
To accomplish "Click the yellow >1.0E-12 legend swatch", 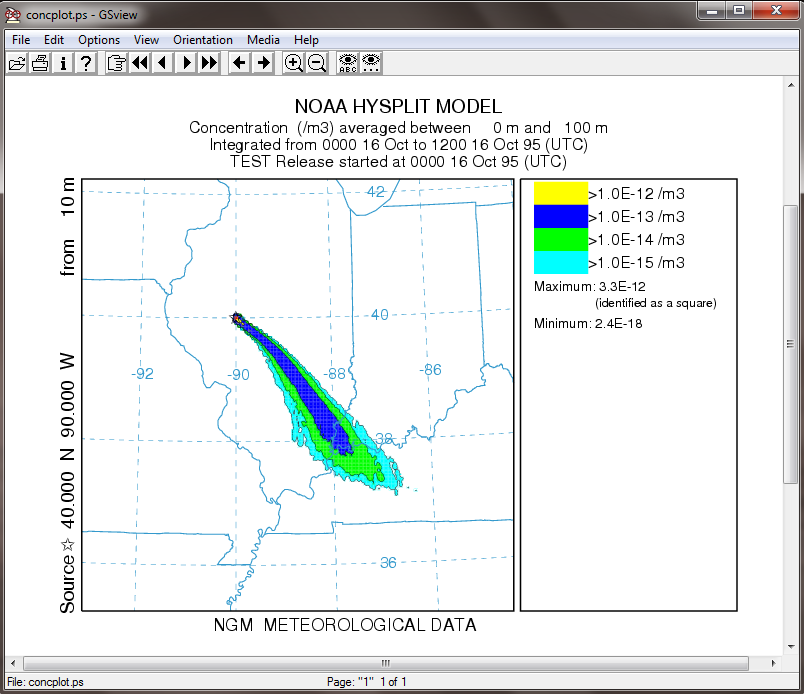I will pos(560,193).
